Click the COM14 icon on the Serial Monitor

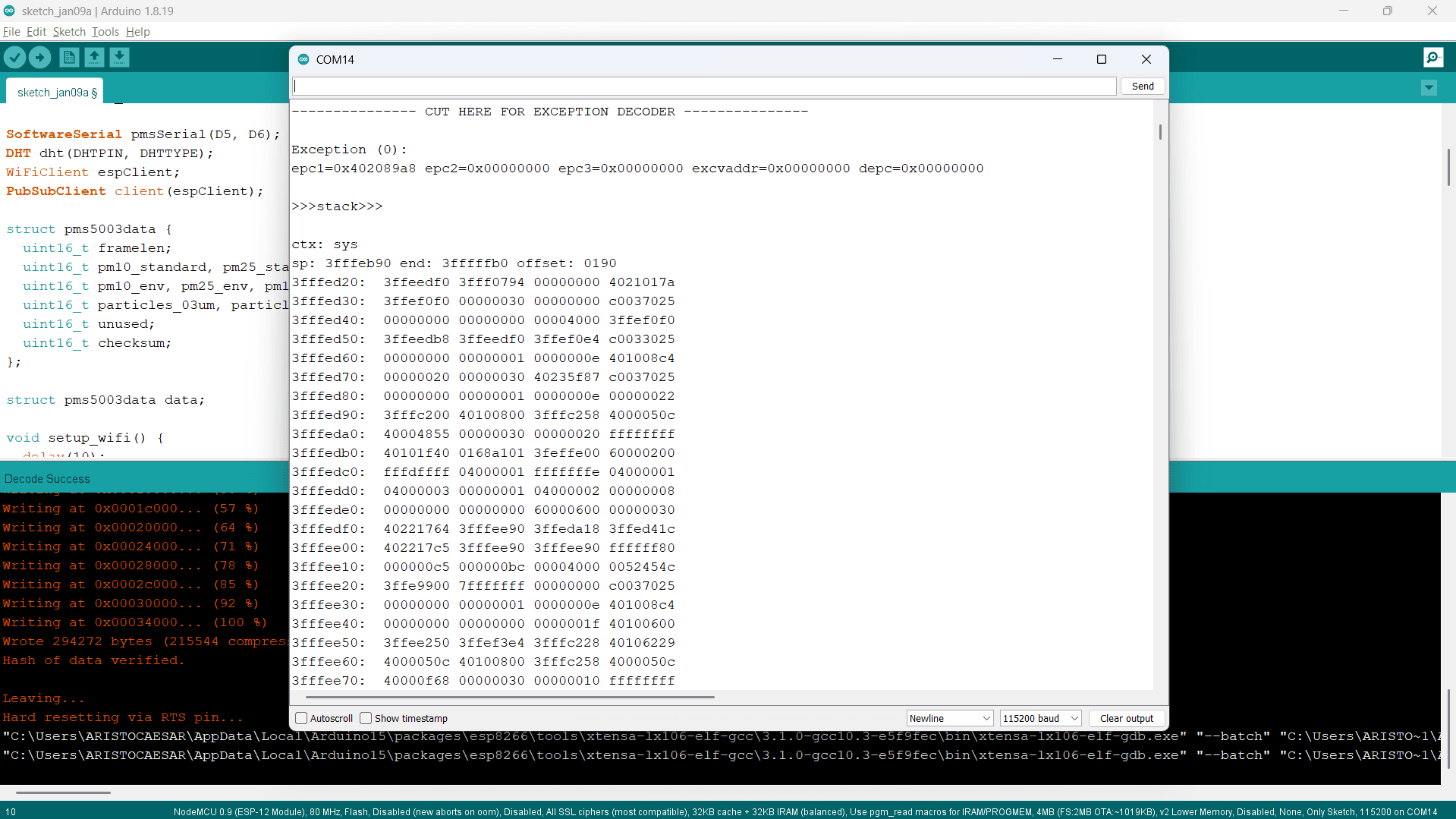point(303,59)
